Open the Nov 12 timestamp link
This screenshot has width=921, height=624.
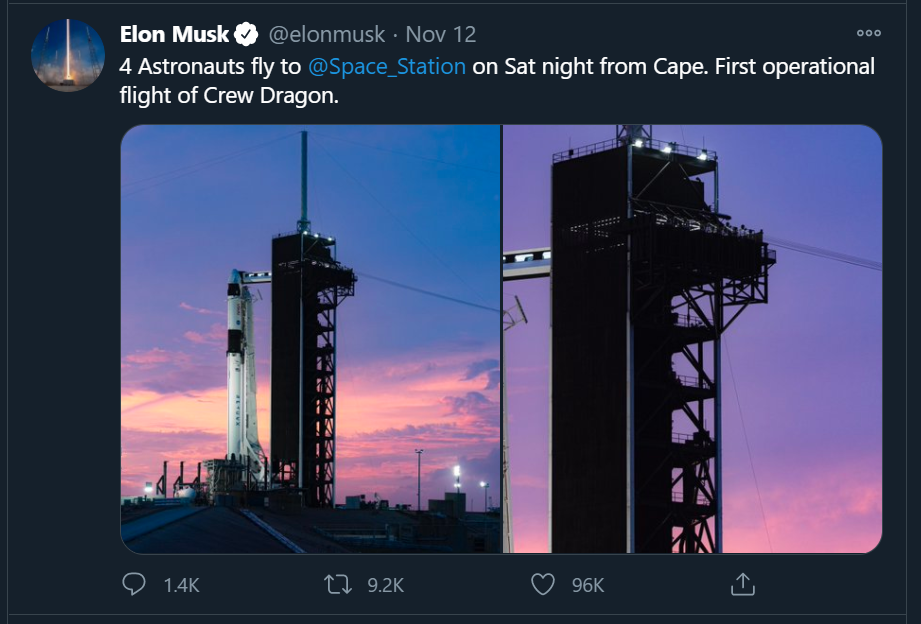click(441, 34)
